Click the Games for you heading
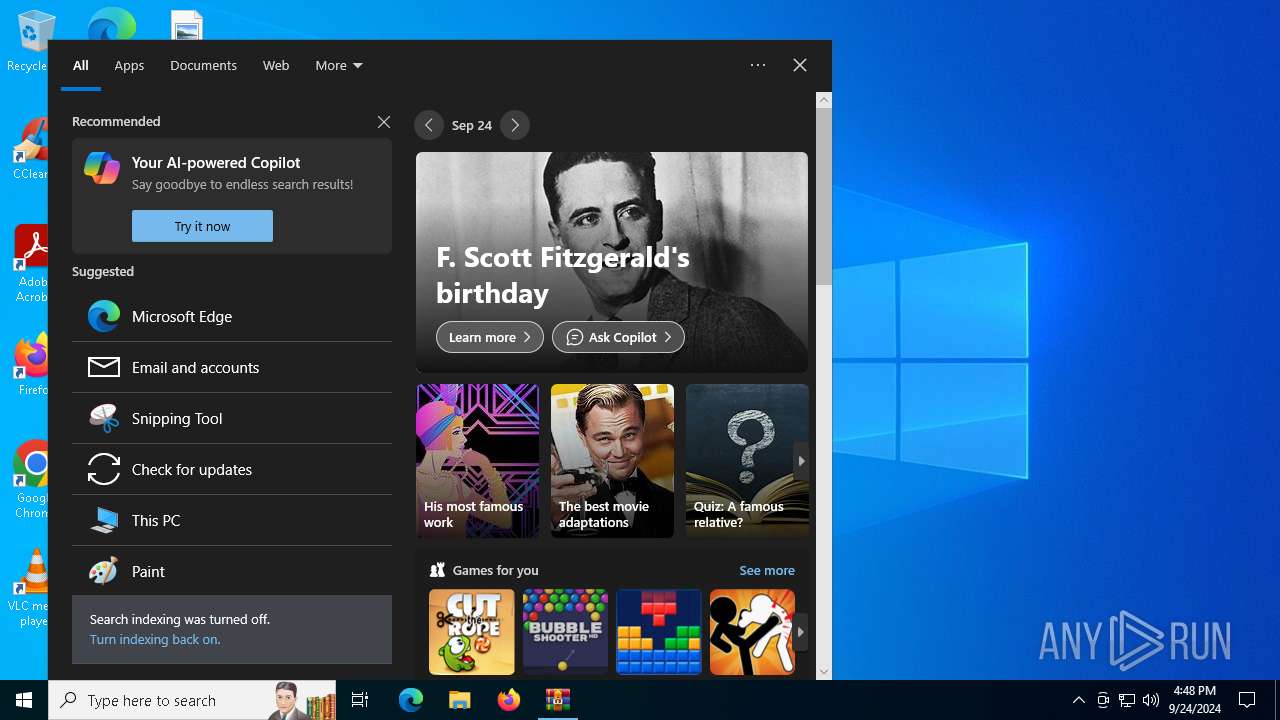 tap(496, 570)
